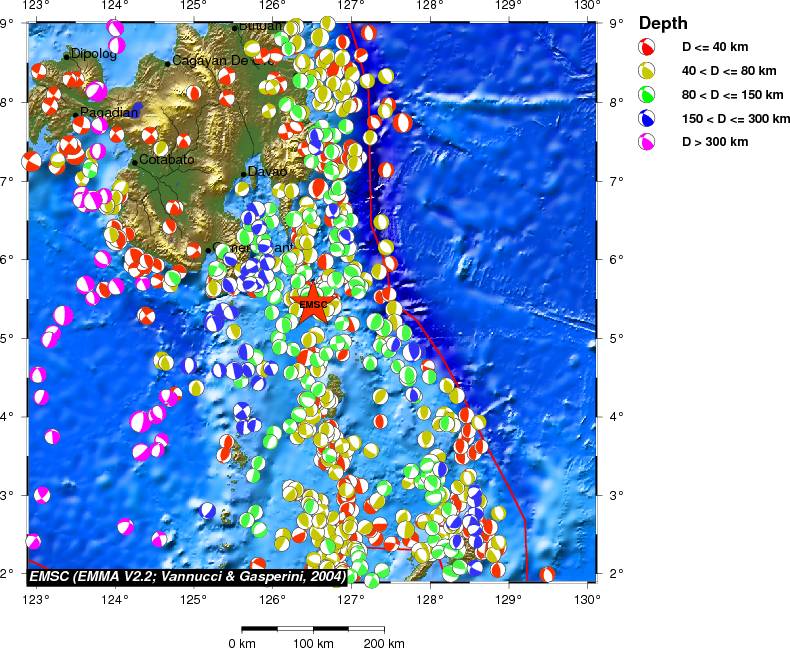Viewport: 790px width, 648px height.
Task: Select the blue beachball beside the Pagadian label
Action: tap(137, 106)
